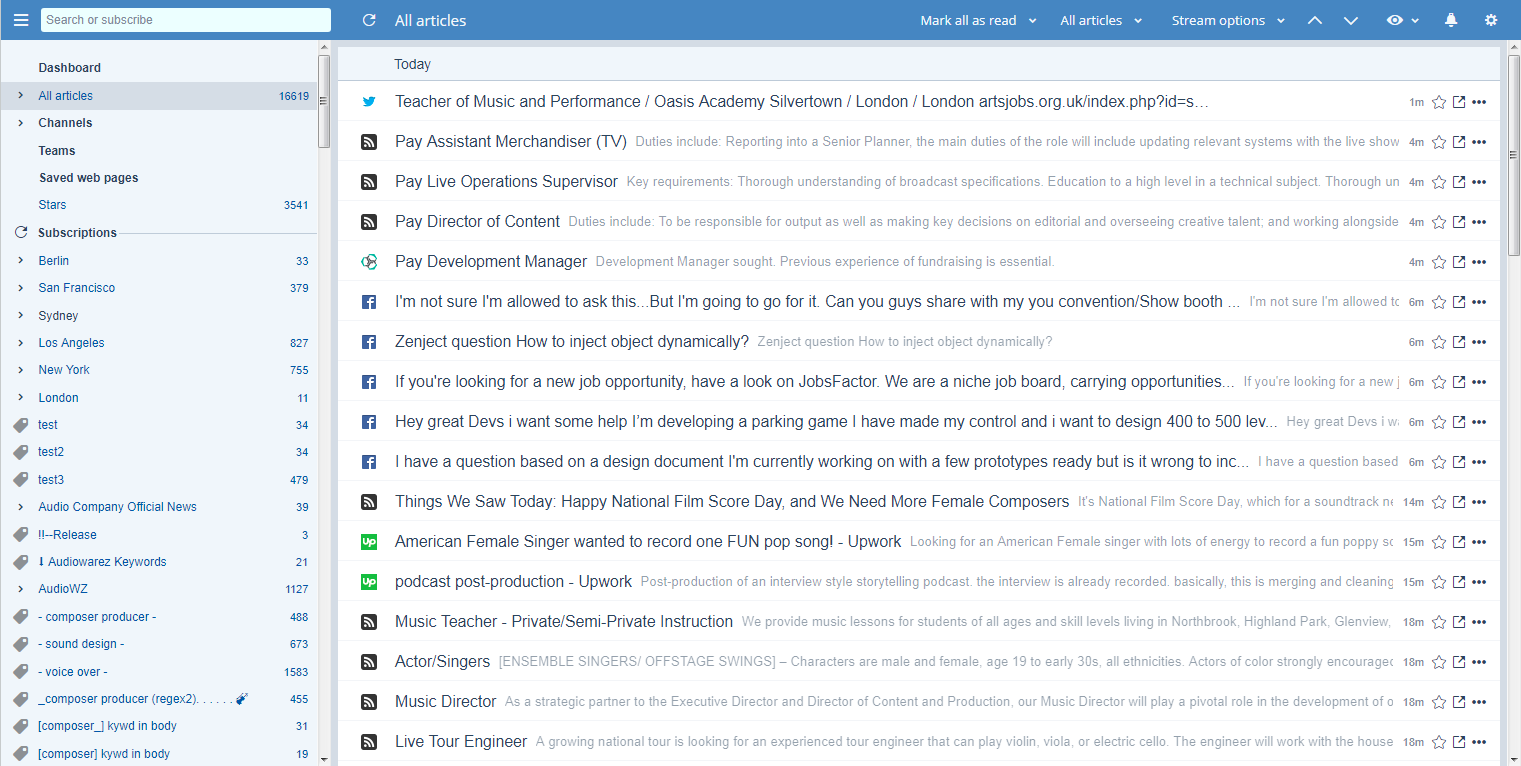This screenshot has width=1521, height=766.
Task: Open Stars list
Action: pos(52,205)
